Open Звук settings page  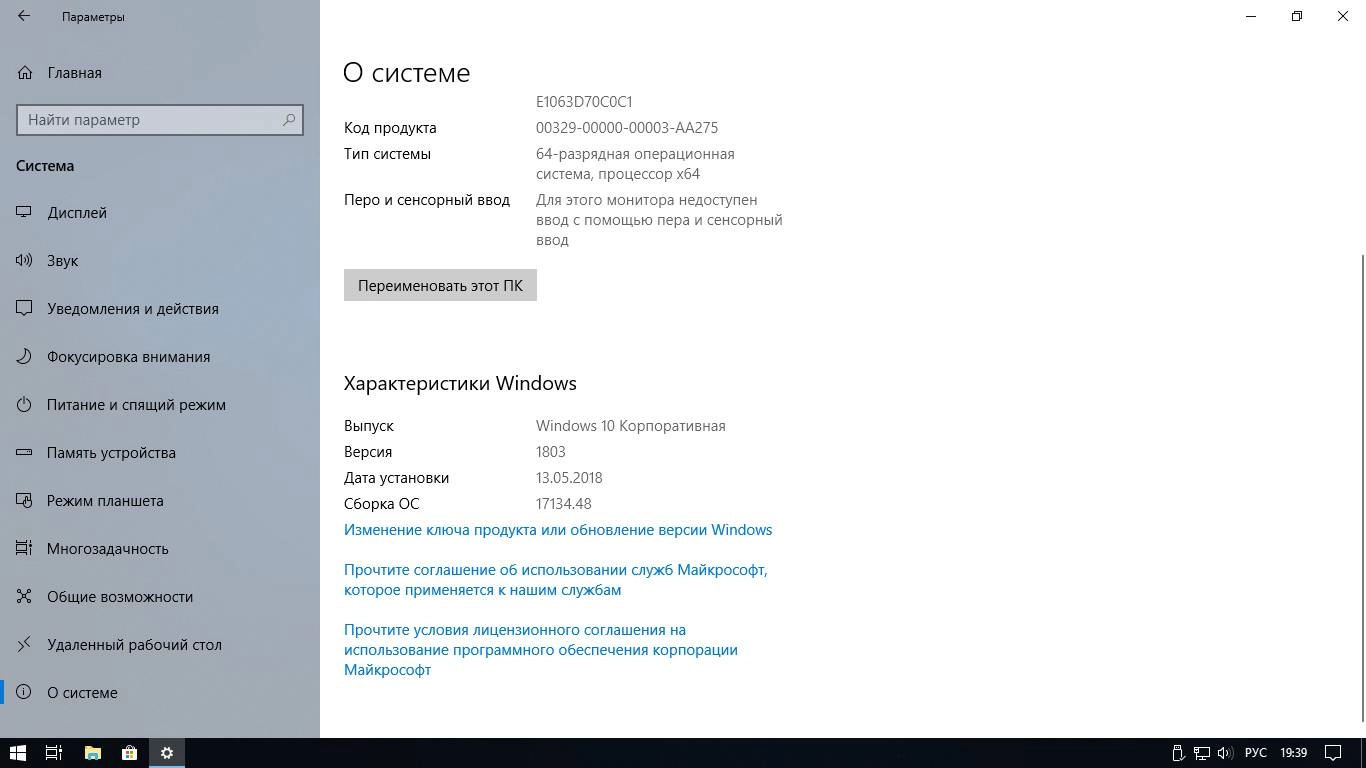pyautogui.click(x=160, y=261)
